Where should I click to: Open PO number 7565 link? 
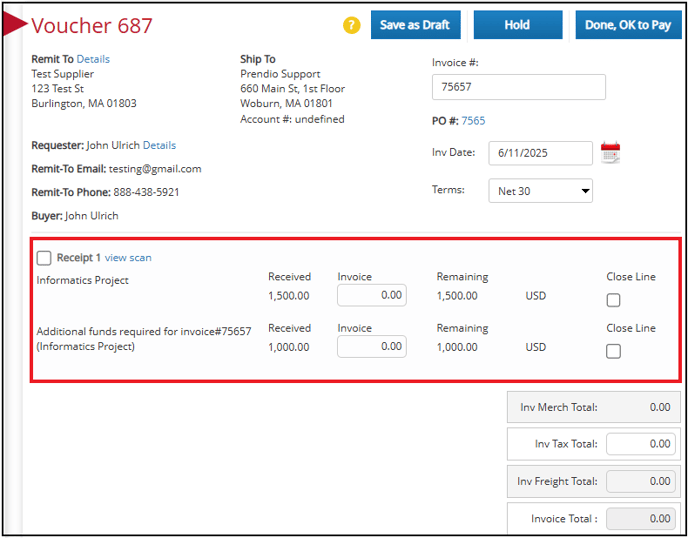tap(473, 121)
